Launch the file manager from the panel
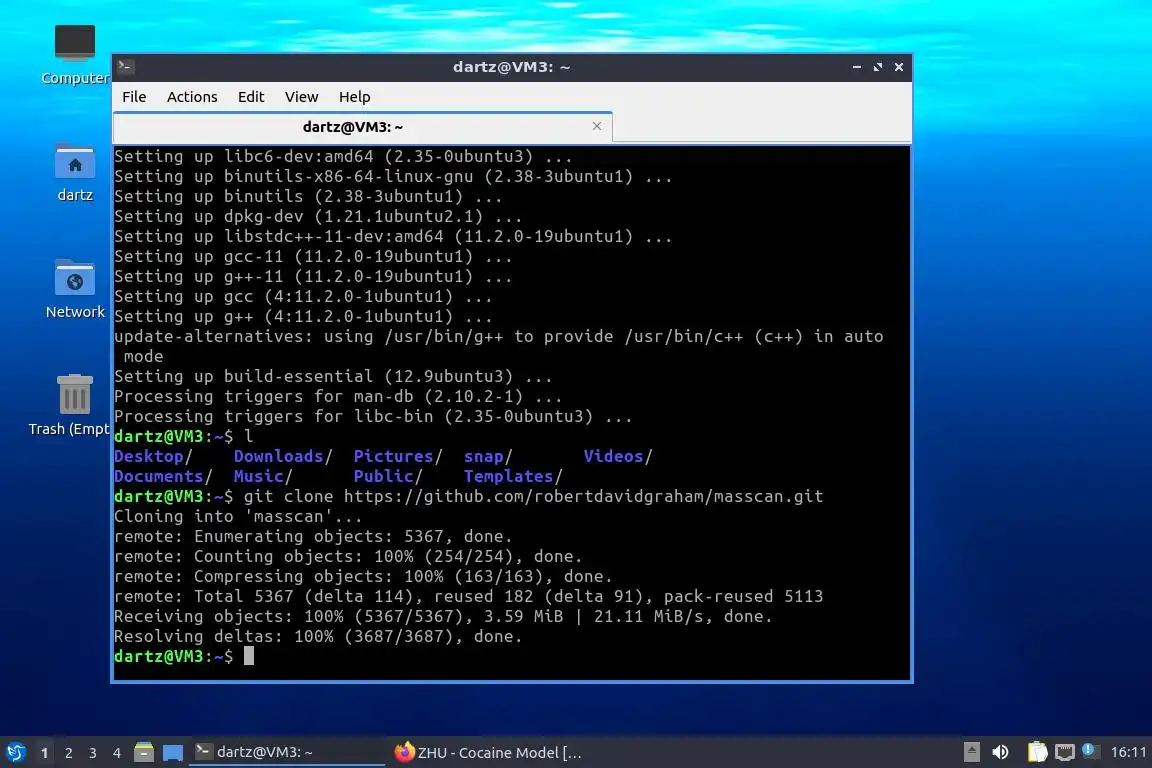Image resolution: width=1152 pixels, height=768 pixels. [x=144, y=752]
